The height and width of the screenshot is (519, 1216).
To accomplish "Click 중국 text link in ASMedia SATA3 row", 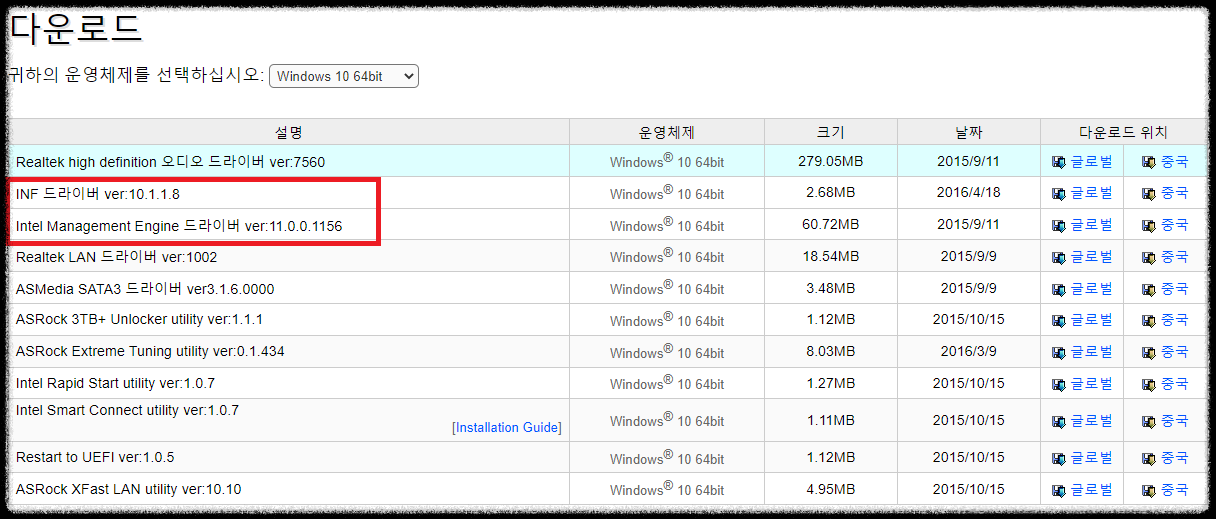I will 1174,289.
